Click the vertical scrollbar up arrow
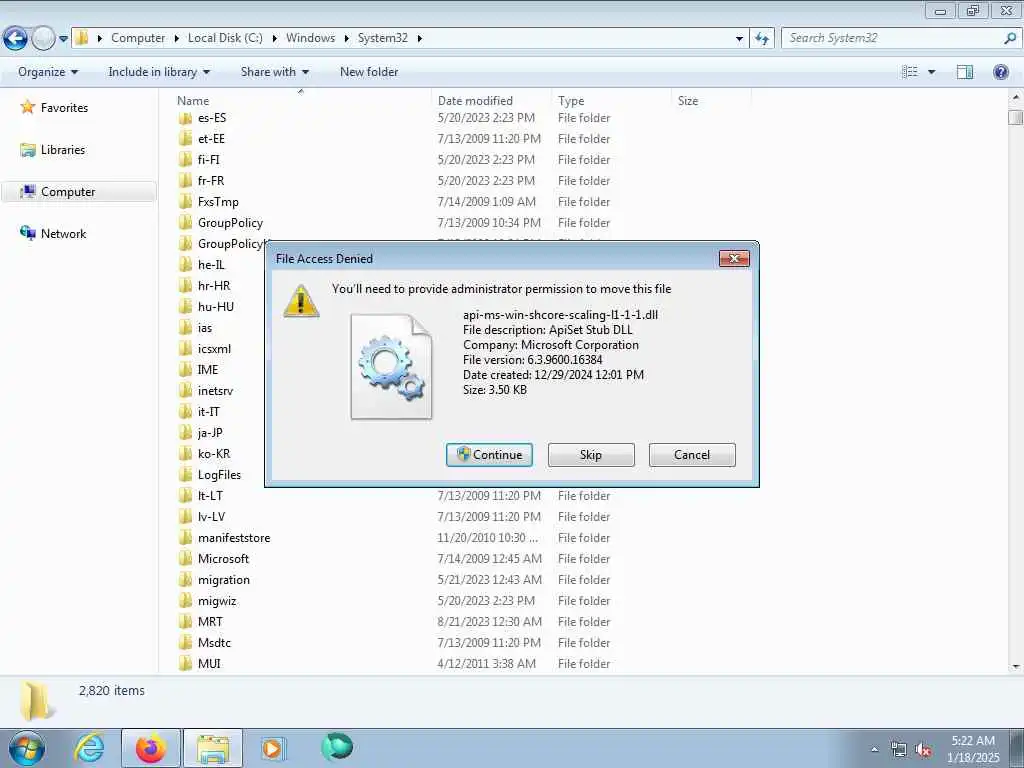This screenshot has width=1024, height=768. point(1016,97)
